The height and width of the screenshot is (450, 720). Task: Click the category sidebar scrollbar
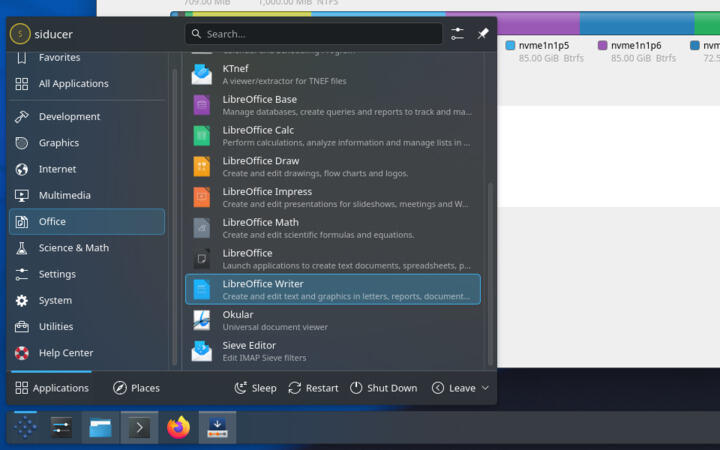click(174, 216)
